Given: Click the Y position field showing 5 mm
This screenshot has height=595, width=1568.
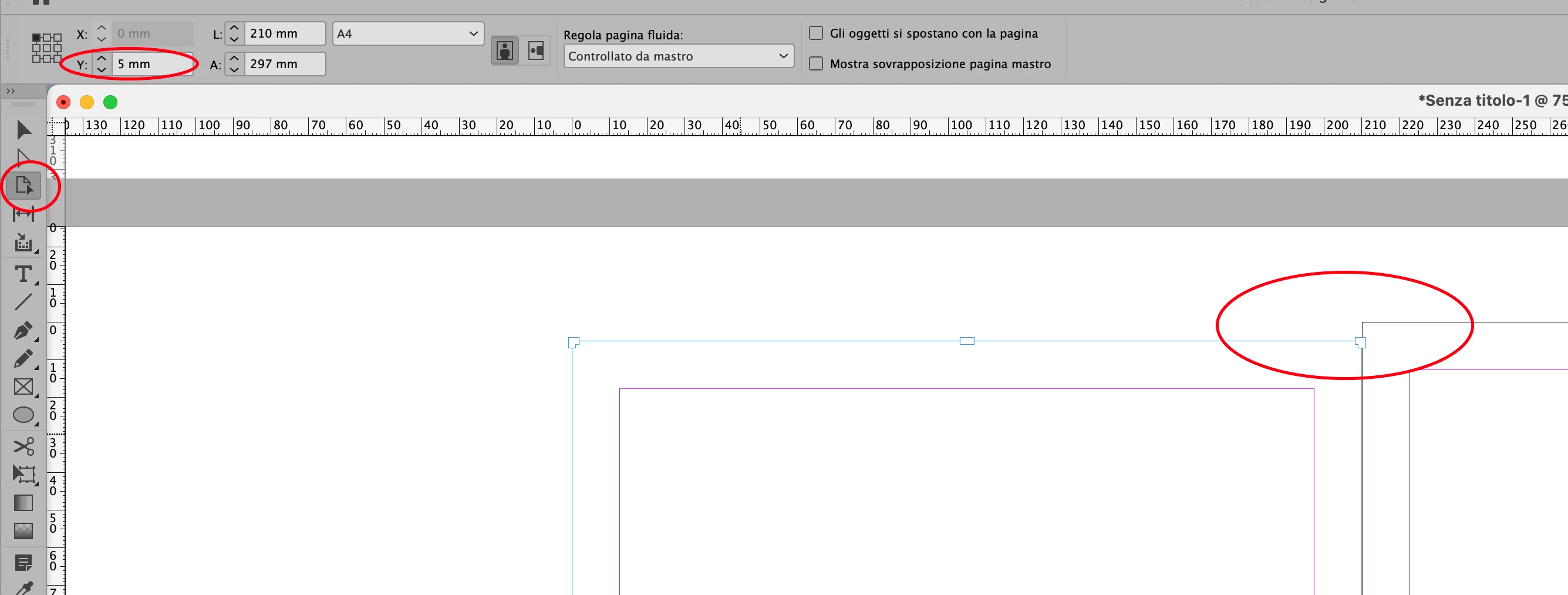Looking at the screenshot, I should pos(152,64).
